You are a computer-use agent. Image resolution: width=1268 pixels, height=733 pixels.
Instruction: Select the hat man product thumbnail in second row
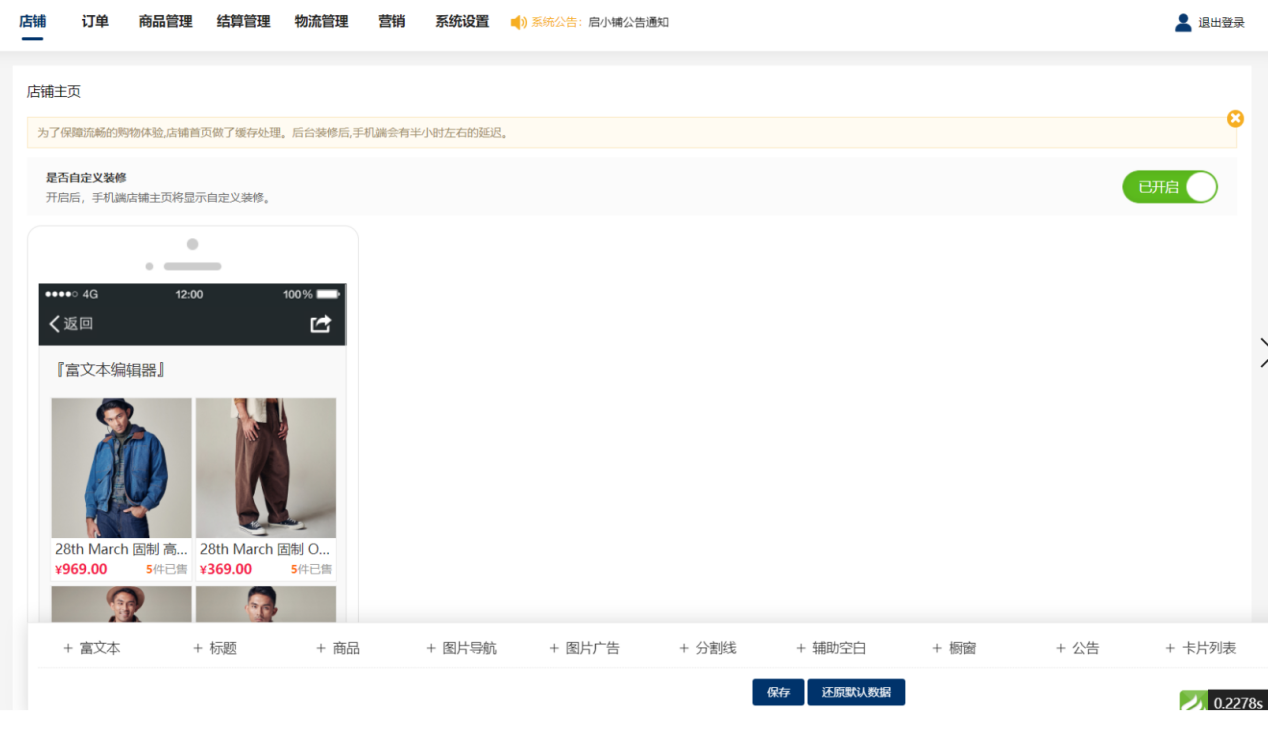click(x=121, y=604)
